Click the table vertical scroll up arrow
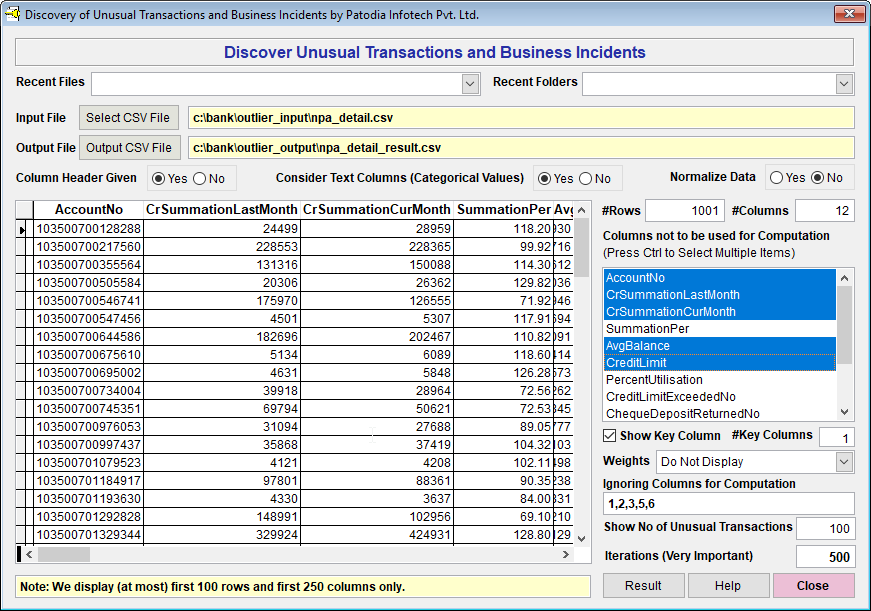This screenshot has height=611, width=871. coord(582,208)
